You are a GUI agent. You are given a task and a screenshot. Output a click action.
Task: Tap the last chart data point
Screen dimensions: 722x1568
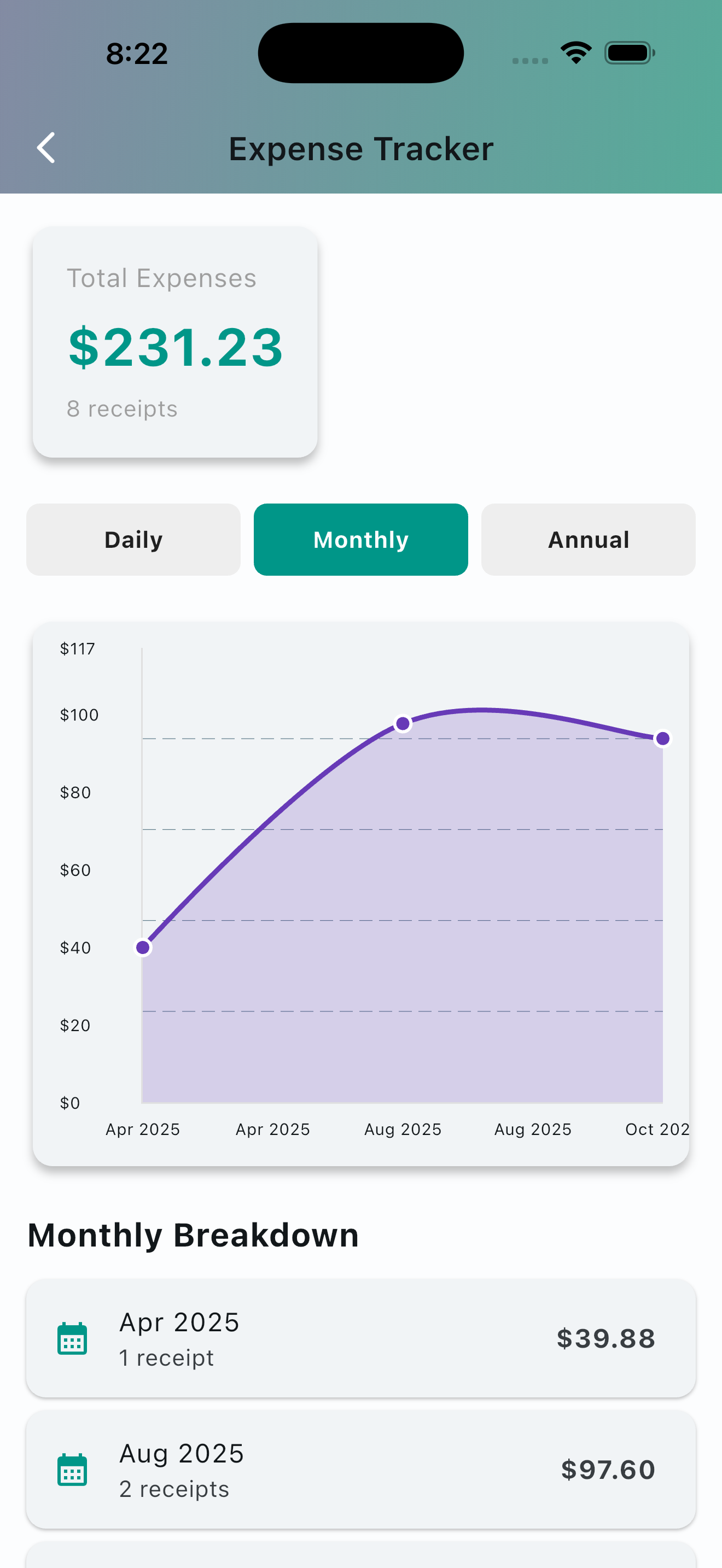[x=662, y=738]
